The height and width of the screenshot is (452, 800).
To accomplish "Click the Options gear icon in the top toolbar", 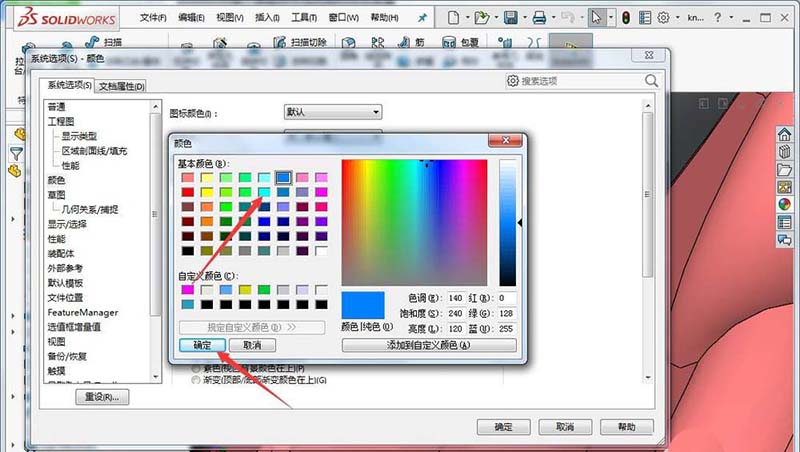I will point(663,18).
